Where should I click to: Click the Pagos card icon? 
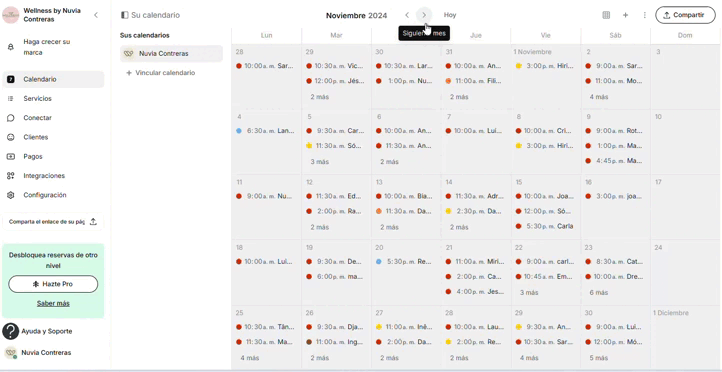11,157
